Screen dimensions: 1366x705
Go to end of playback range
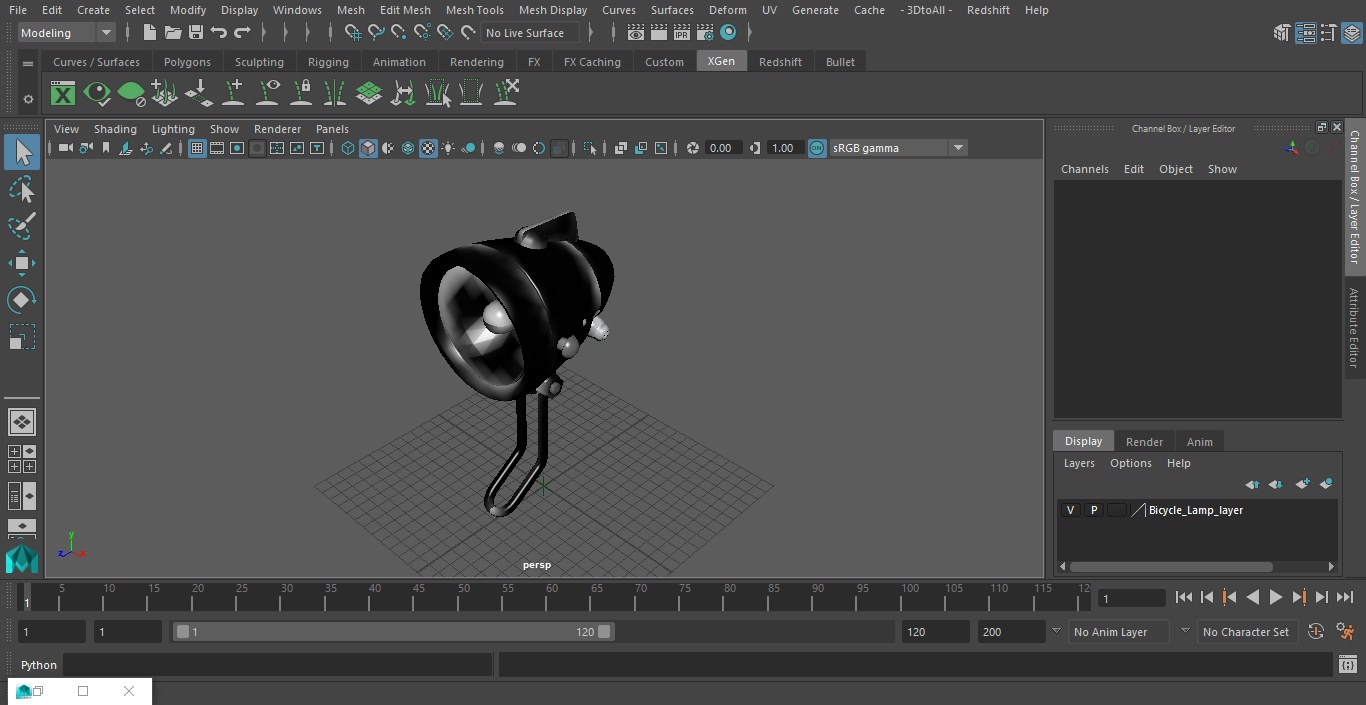[x=1345, y=597]
